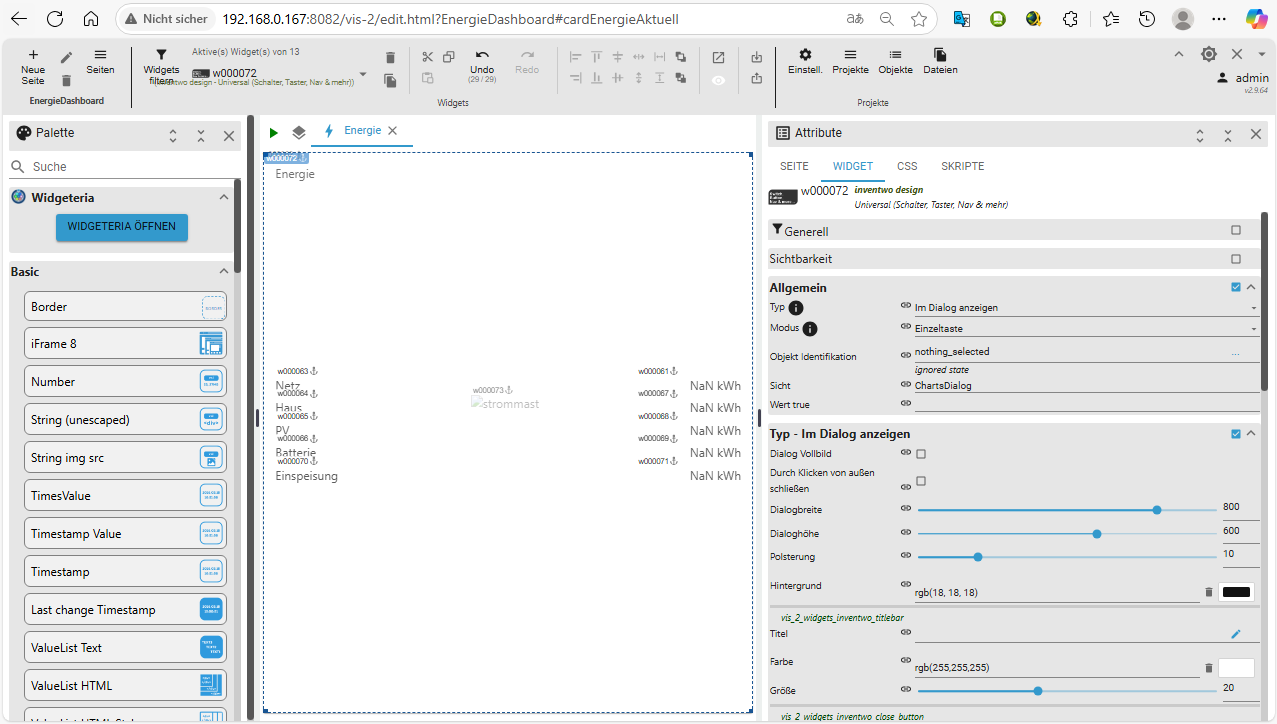Click the Neue Seite plus icon

33,55
